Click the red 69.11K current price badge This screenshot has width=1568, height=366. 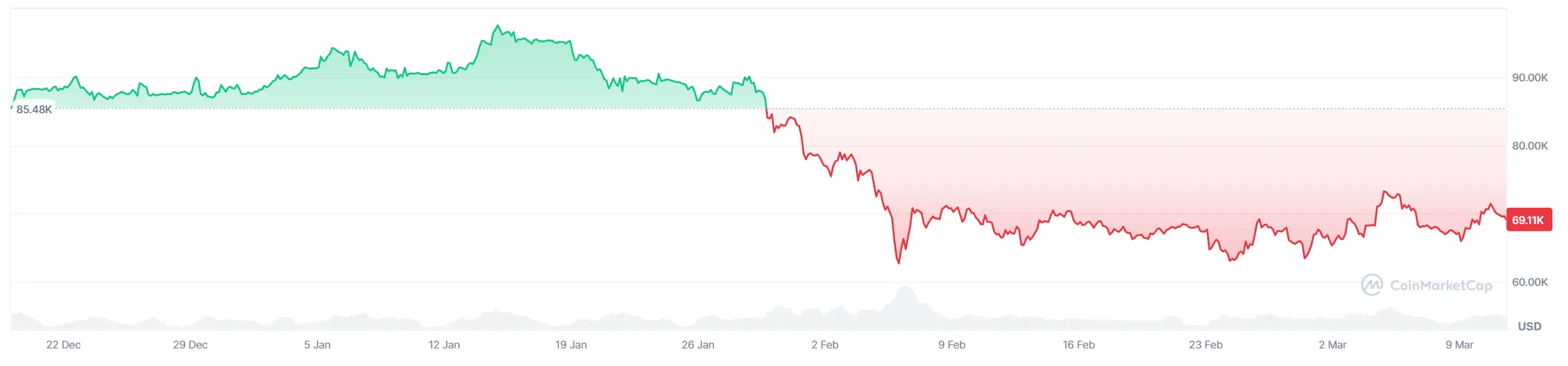coord(1529,220)
